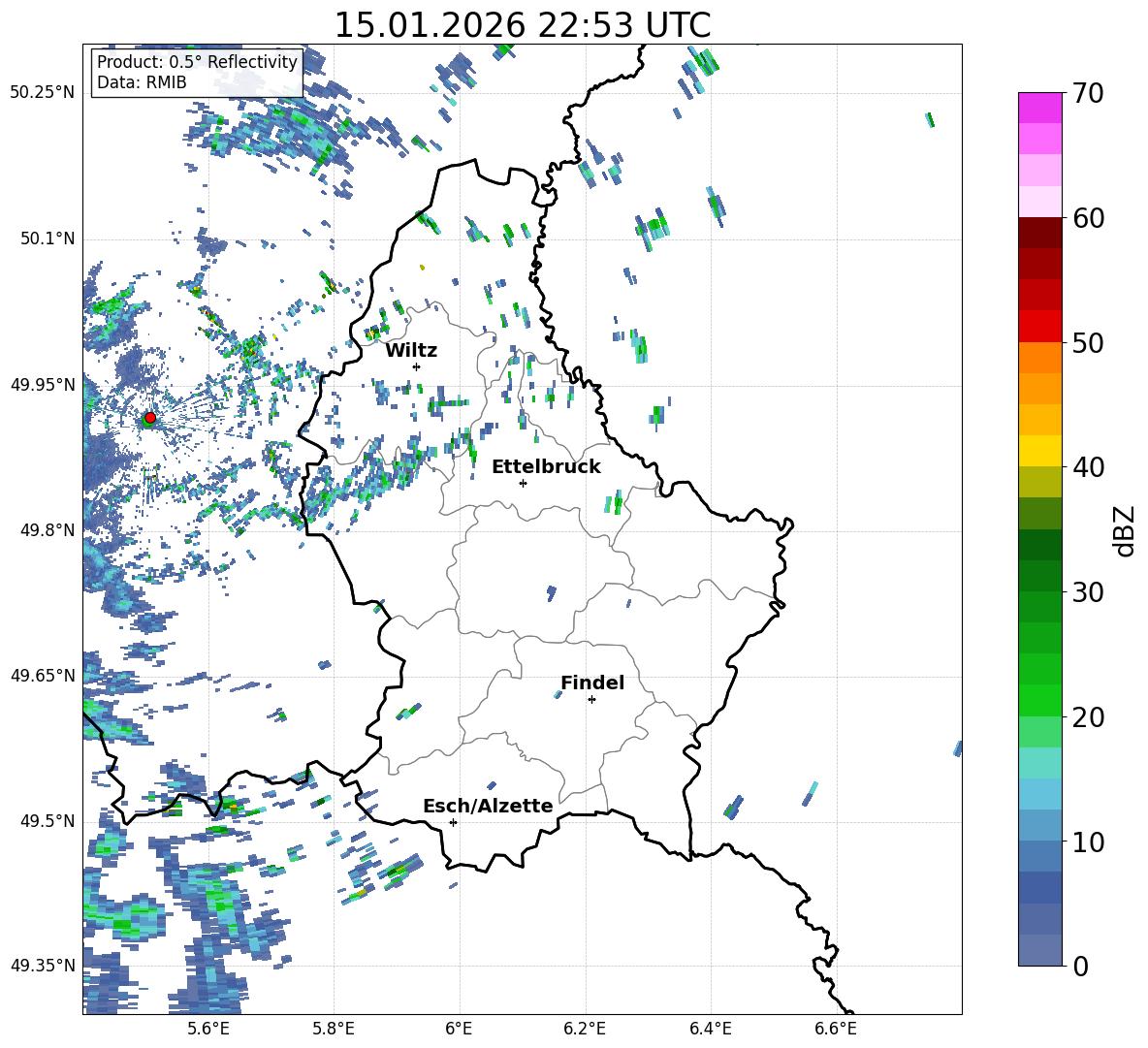Click the Wiltz station cross marker

[x=417, y=366]
